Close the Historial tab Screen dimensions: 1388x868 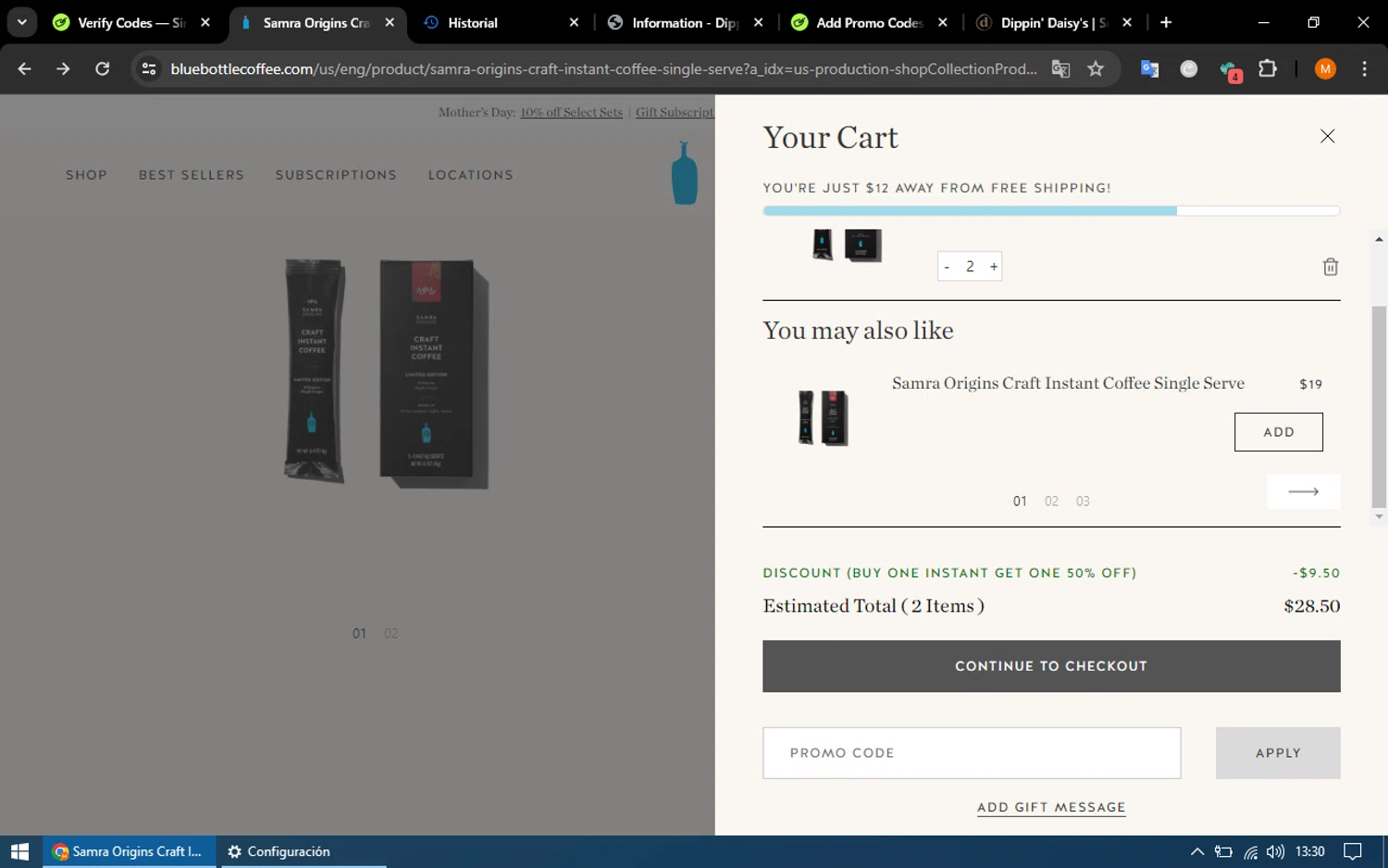tap(574, 22)
